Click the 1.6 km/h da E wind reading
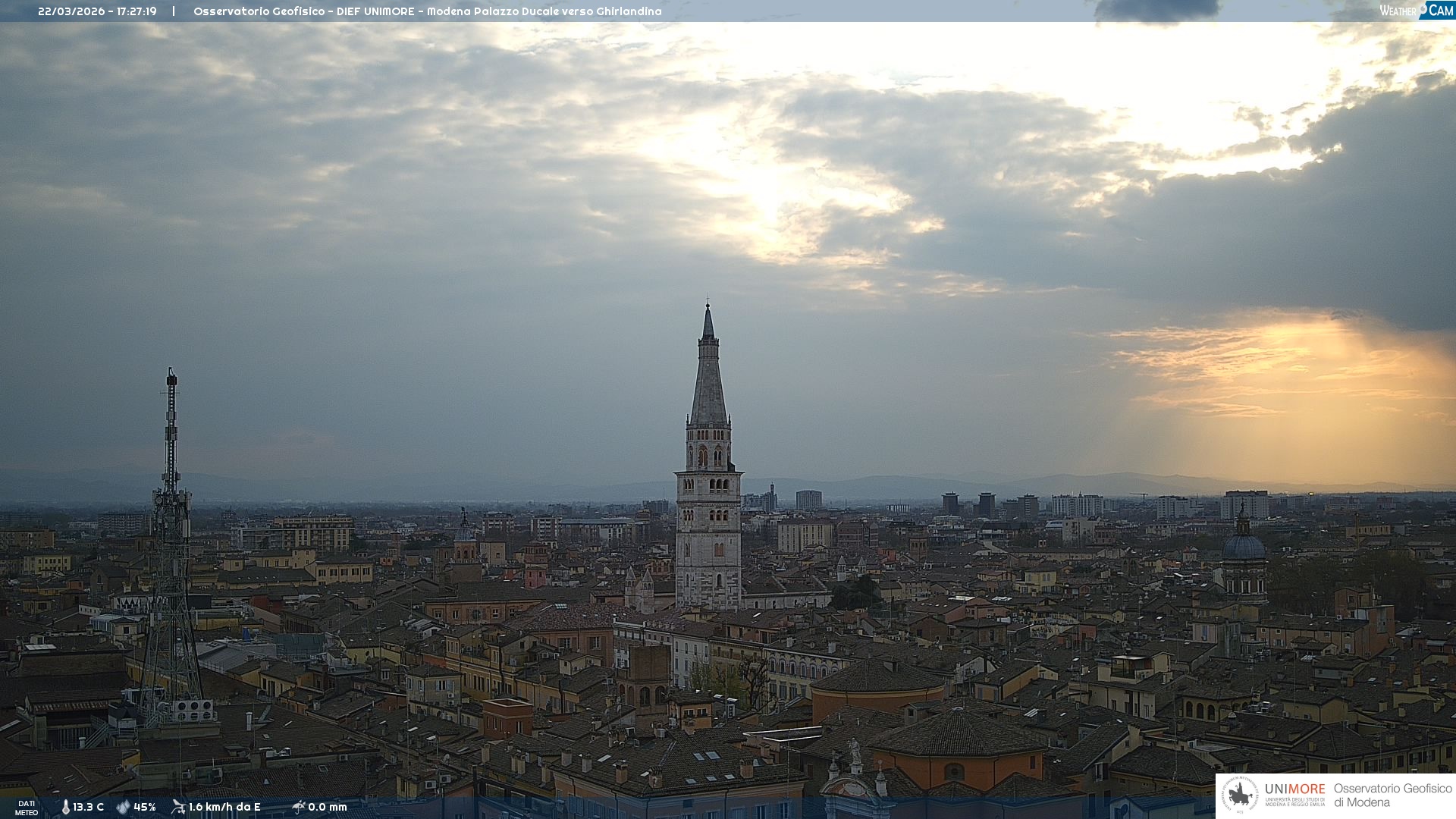Screen dimensions: 1456x819 [224, 807]
